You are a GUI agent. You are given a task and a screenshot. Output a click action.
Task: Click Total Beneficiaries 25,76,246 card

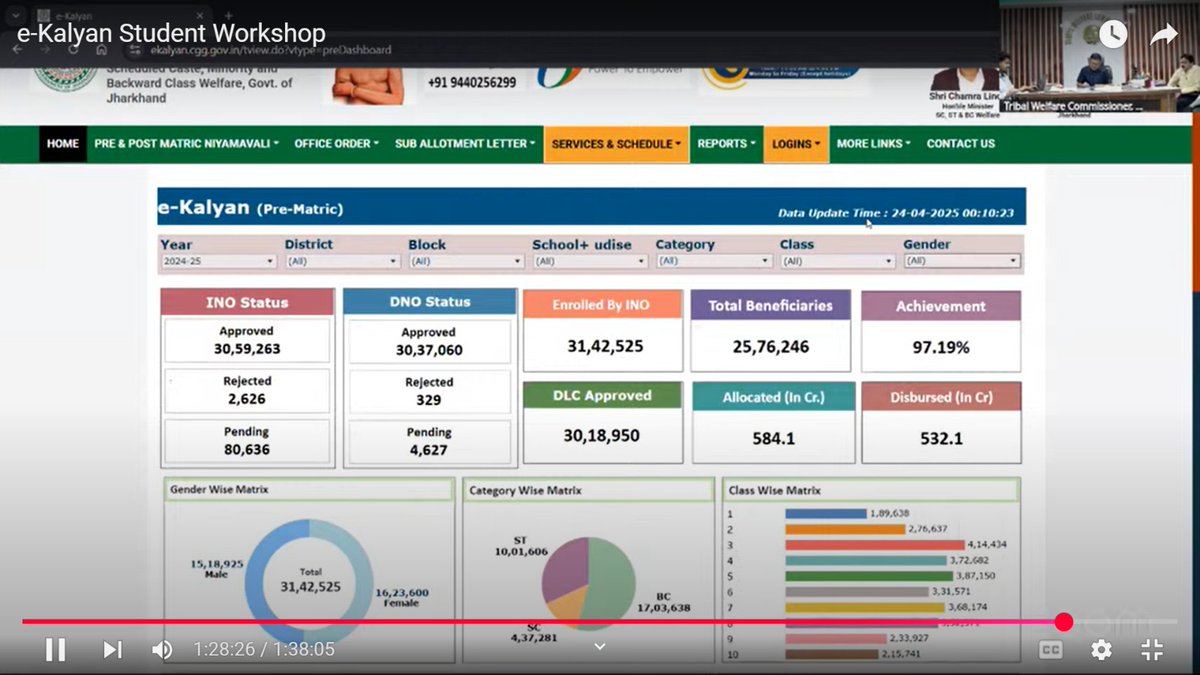(770, 331)
